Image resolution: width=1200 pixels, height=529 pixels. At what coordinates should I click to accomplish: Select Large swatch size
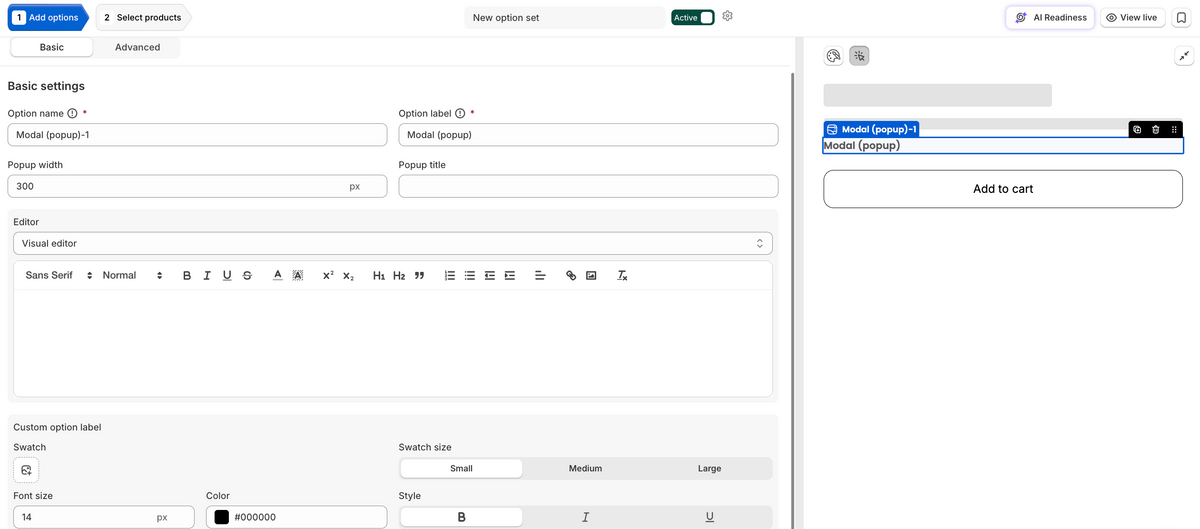[x=709, y=468]
